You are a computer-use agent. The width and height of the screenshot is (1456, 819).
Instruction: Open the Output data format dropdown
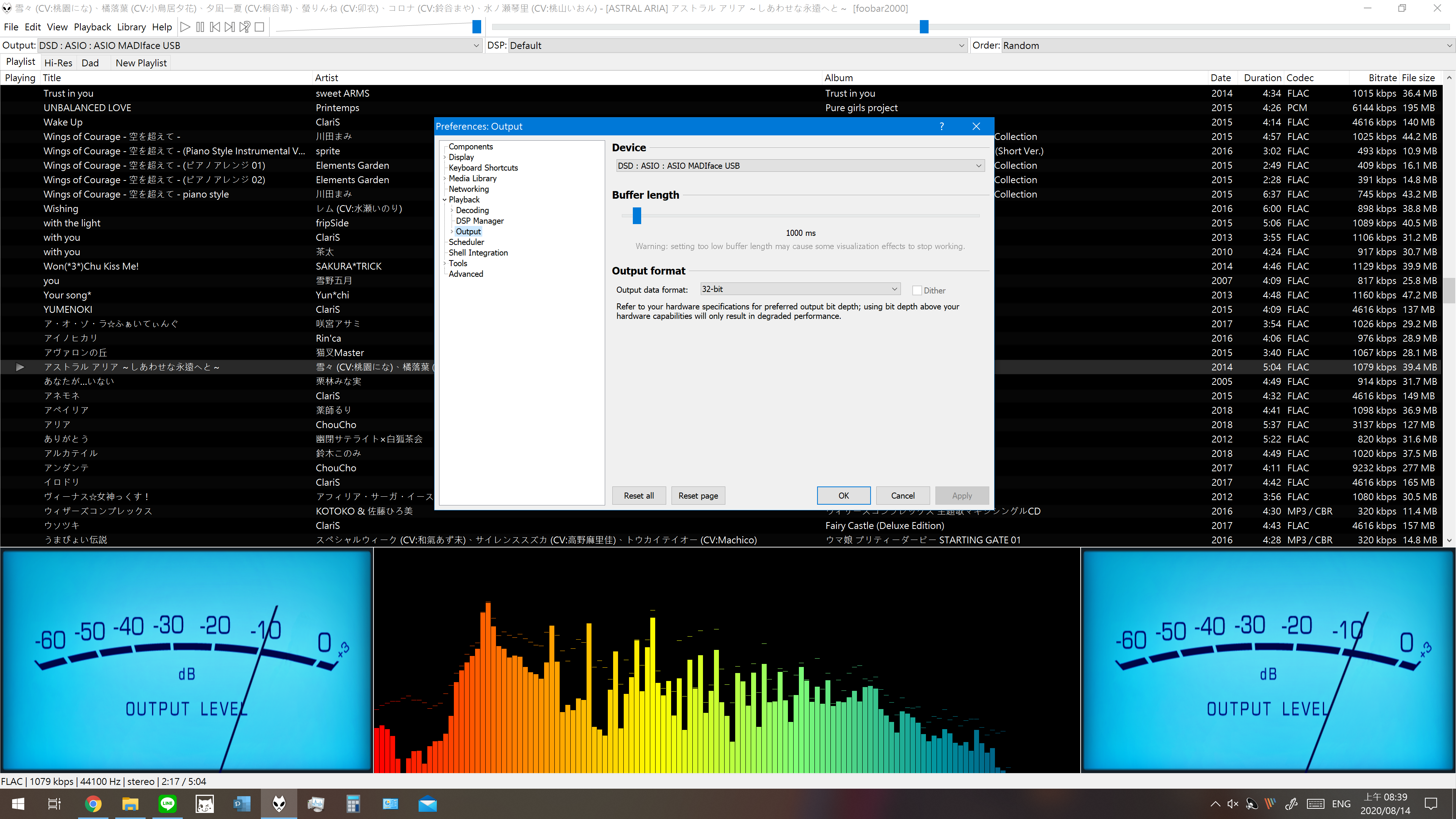point(800,289)
